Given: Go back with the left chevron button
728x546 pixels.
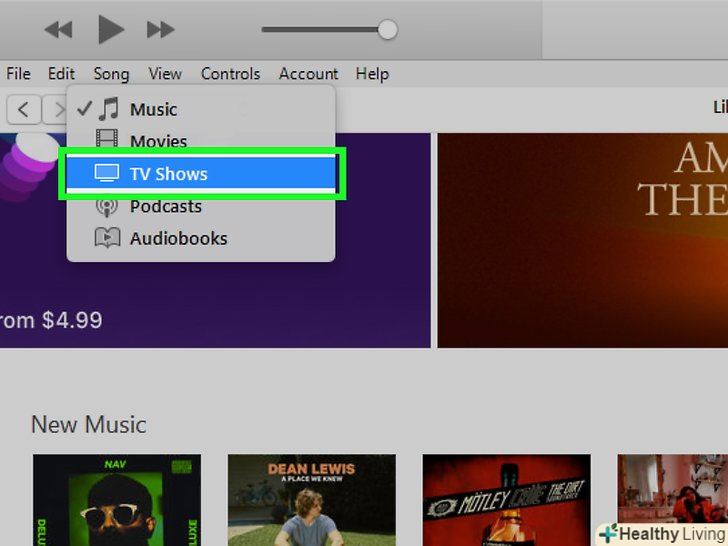Looking at the screenshot, I should click(23, 110).
